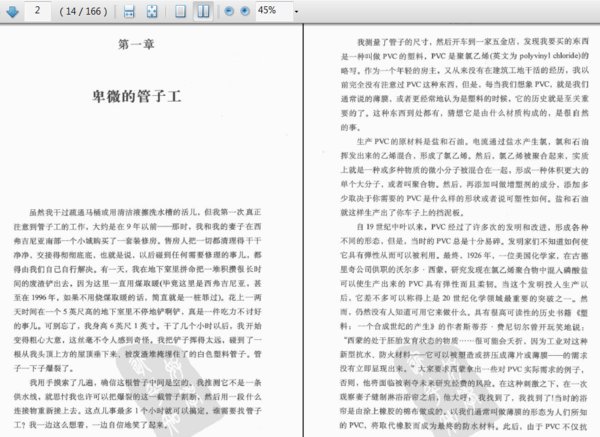Screen dimensions: 600x437
Task: Click the chapter heading 第一章
Action: 136,44
